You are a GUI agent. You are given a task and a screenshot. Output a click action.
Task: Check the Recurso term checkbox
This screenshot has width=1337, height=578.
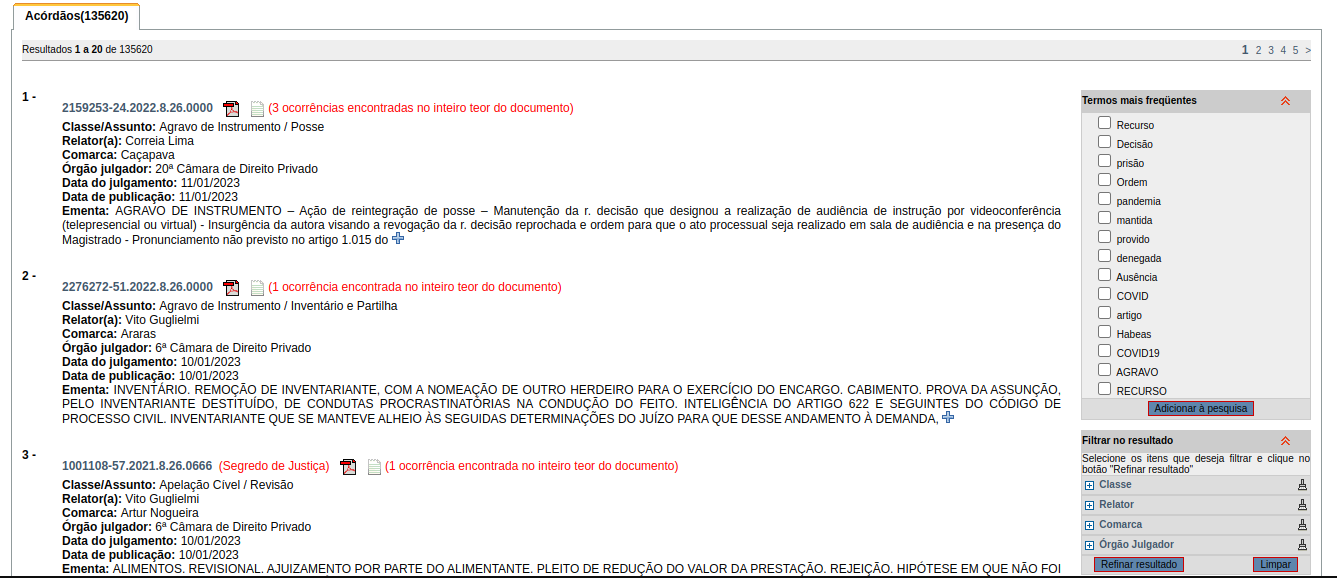1104,123
